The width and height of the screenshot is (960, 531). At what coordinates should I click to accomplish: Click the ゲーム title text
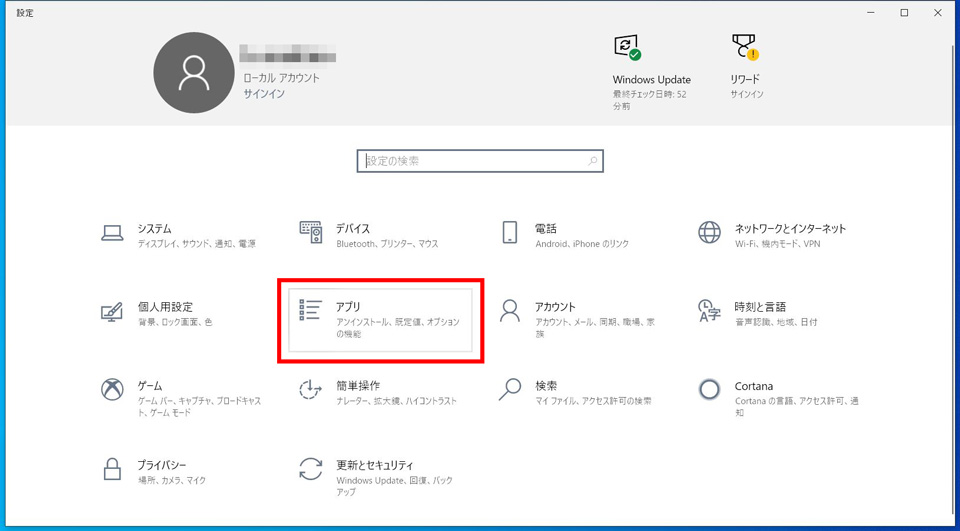coord(150,386)
